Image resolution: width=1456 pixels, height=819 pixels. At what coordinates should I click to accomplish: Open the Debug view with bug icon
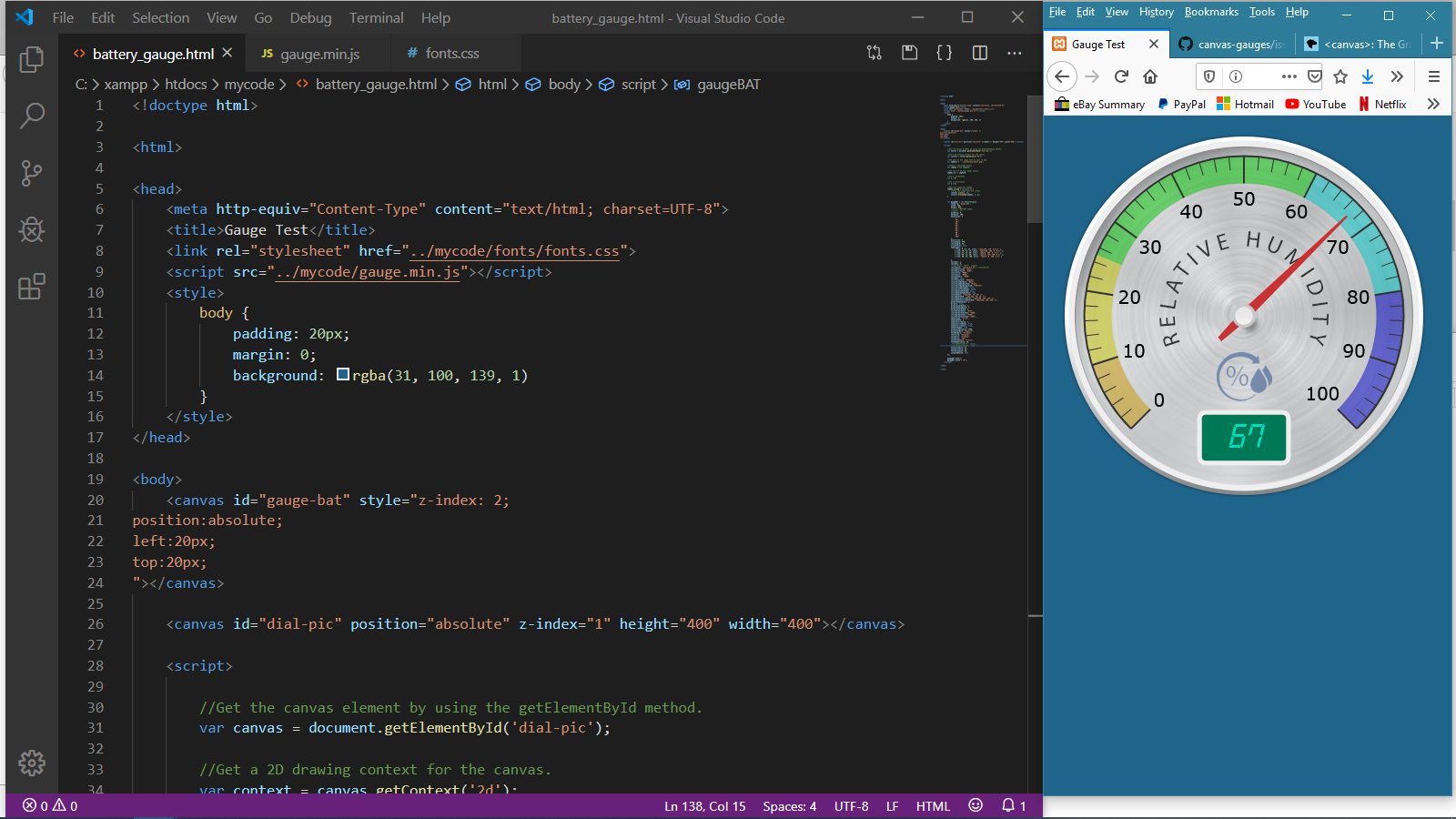tap(32, 229)
